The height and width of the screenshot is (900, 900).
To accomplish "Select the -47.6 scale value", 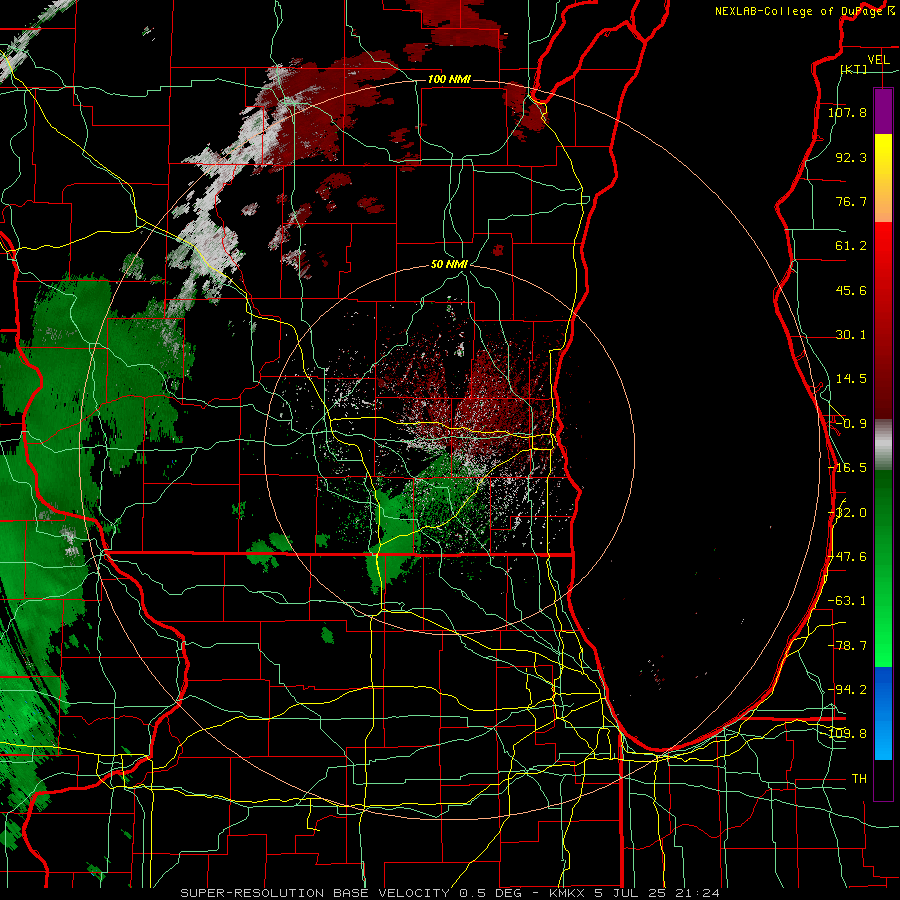I will pos(847,557).
